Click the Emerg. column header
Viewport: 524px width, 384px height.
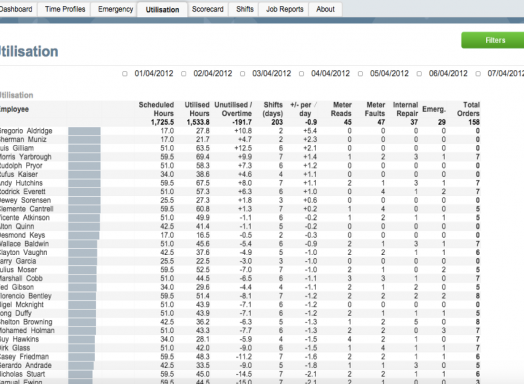click(434, 109)
